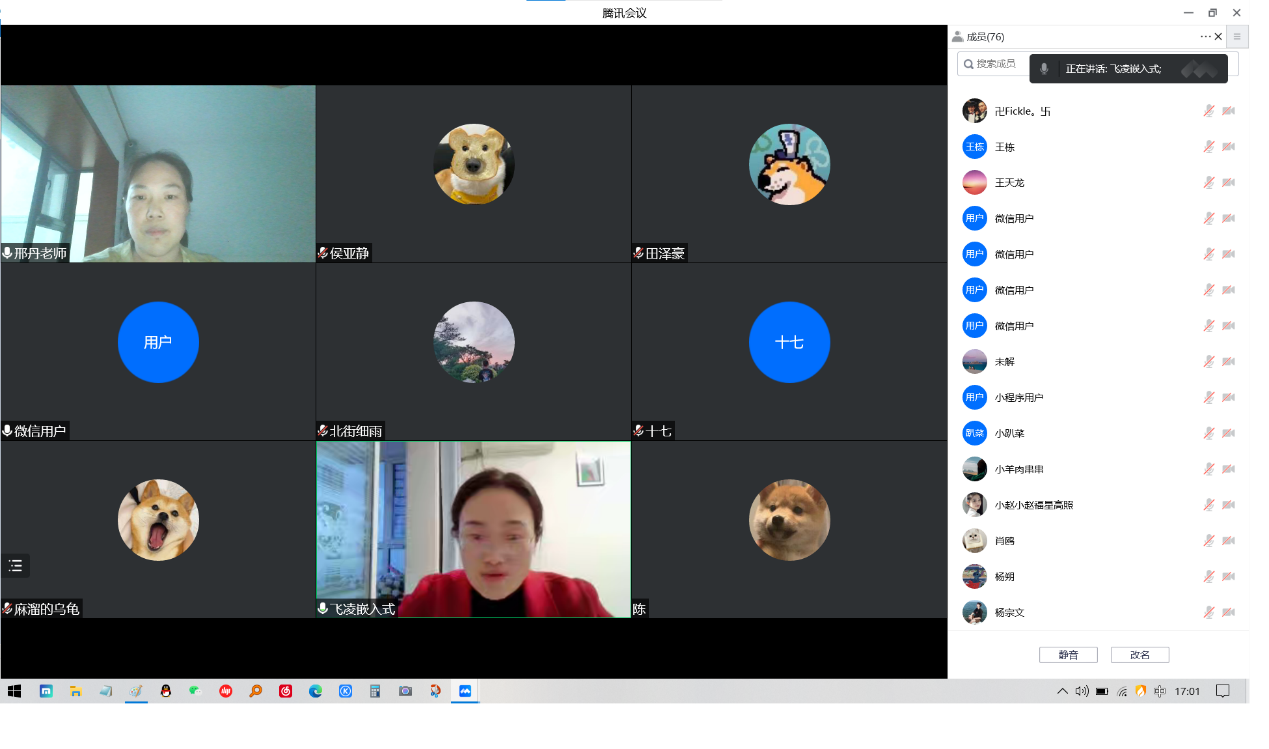Toggle camera icon for 王天龙
The width and height of the screenshot is (1269, 749).
(x=1228, y=183)
